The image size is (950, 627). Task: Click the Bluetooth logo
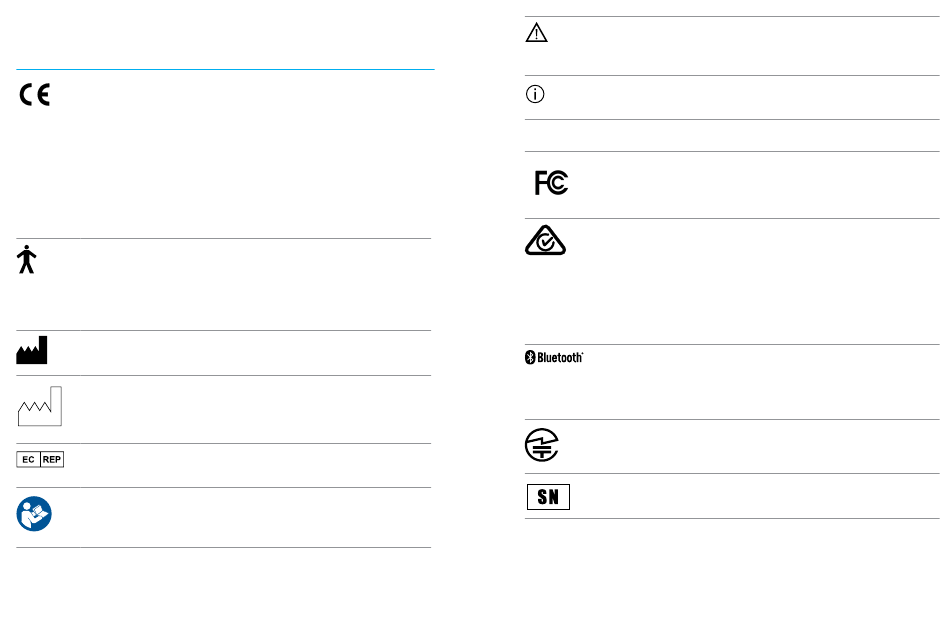point(554,357)
